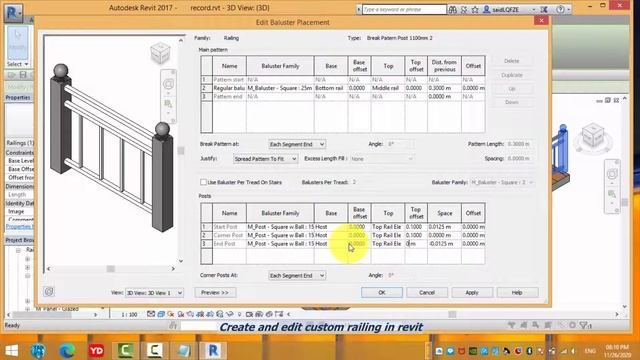
Task: Open the notepad-style taskbar icon
Action: click(184, 350)
